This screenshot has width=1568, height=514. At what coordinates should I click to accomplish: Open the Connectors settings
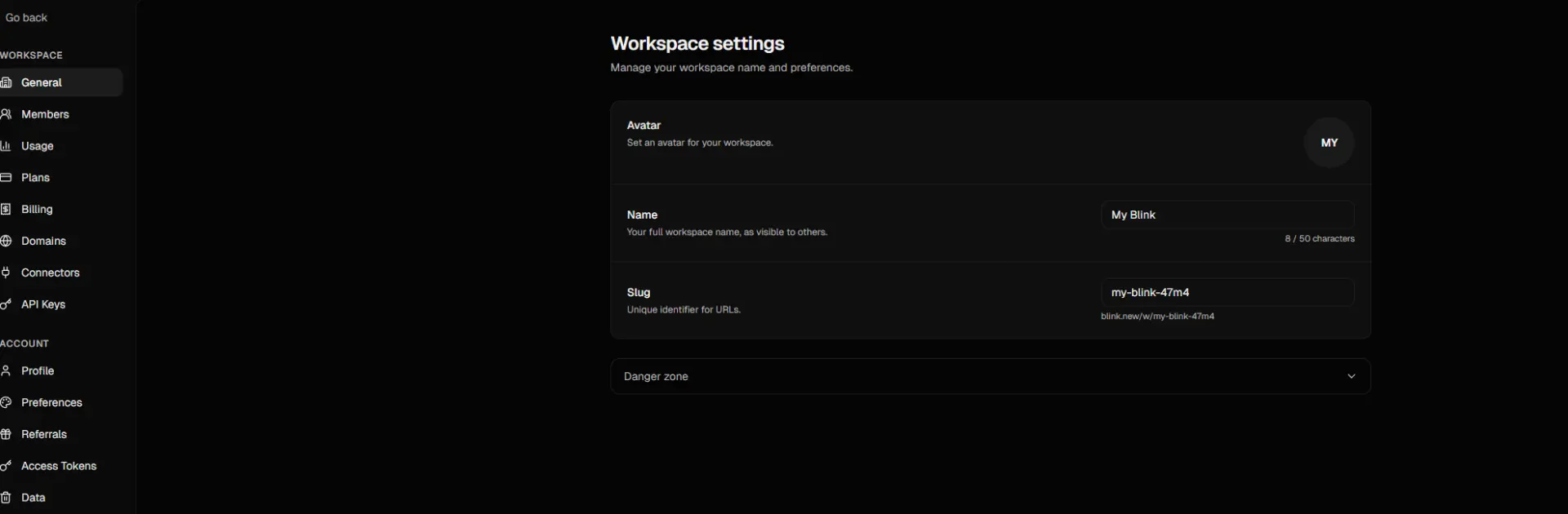[x=61, y=273]
